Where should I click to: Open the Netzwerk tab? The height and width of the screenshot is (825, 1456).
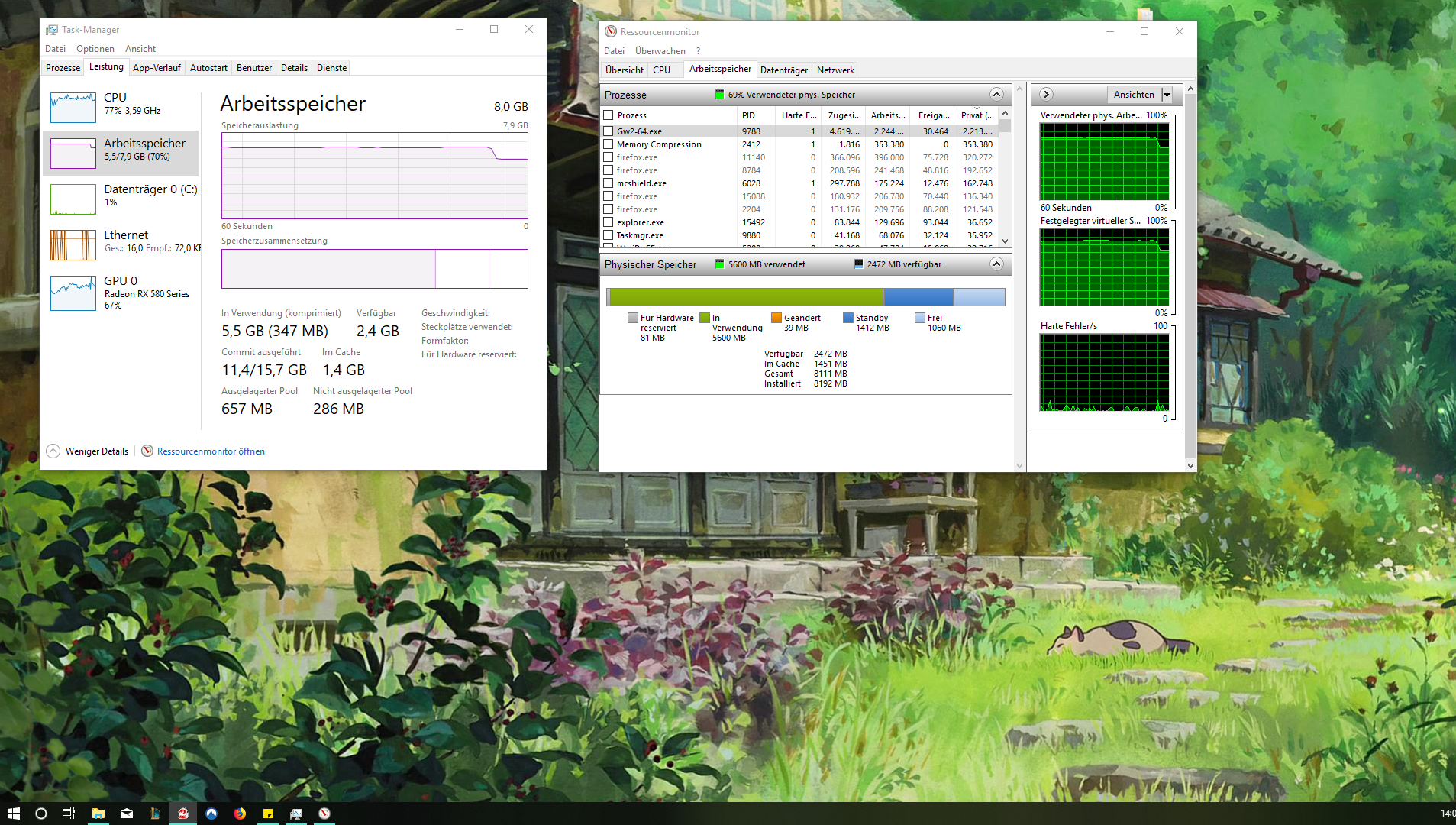click(835, 70)
